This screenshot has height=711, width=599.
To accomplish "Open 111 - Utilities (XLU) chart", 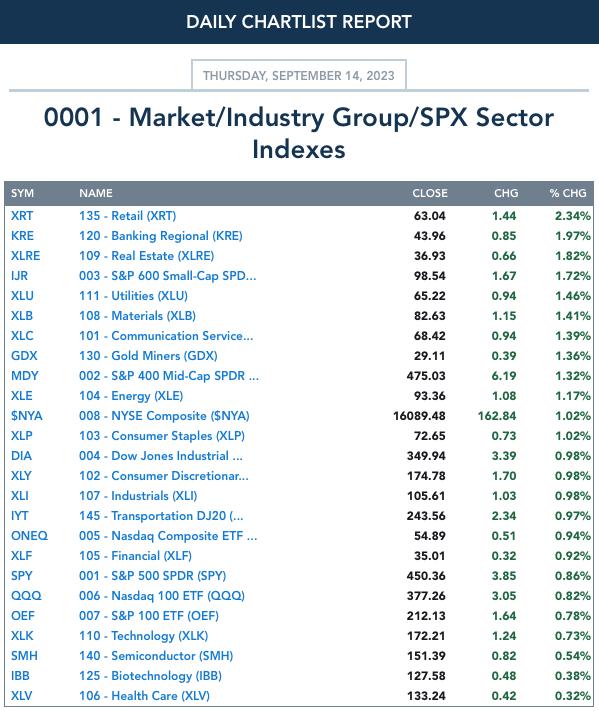I will point(133,296).
